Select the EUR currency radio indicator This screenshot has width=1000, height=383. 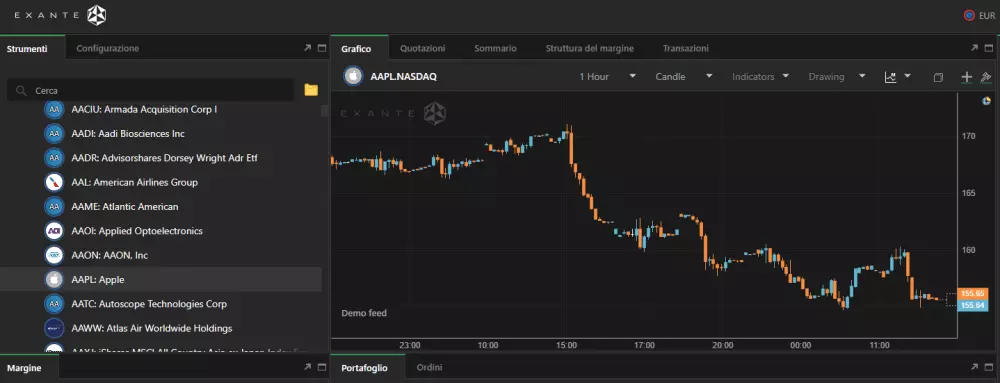969,16
